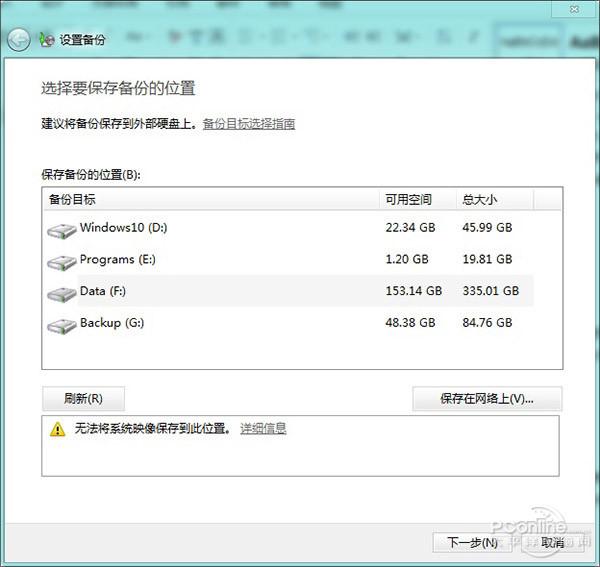Click the back arrow button
Viewport: 600px width, 567px height.
(x=18, y=40)
